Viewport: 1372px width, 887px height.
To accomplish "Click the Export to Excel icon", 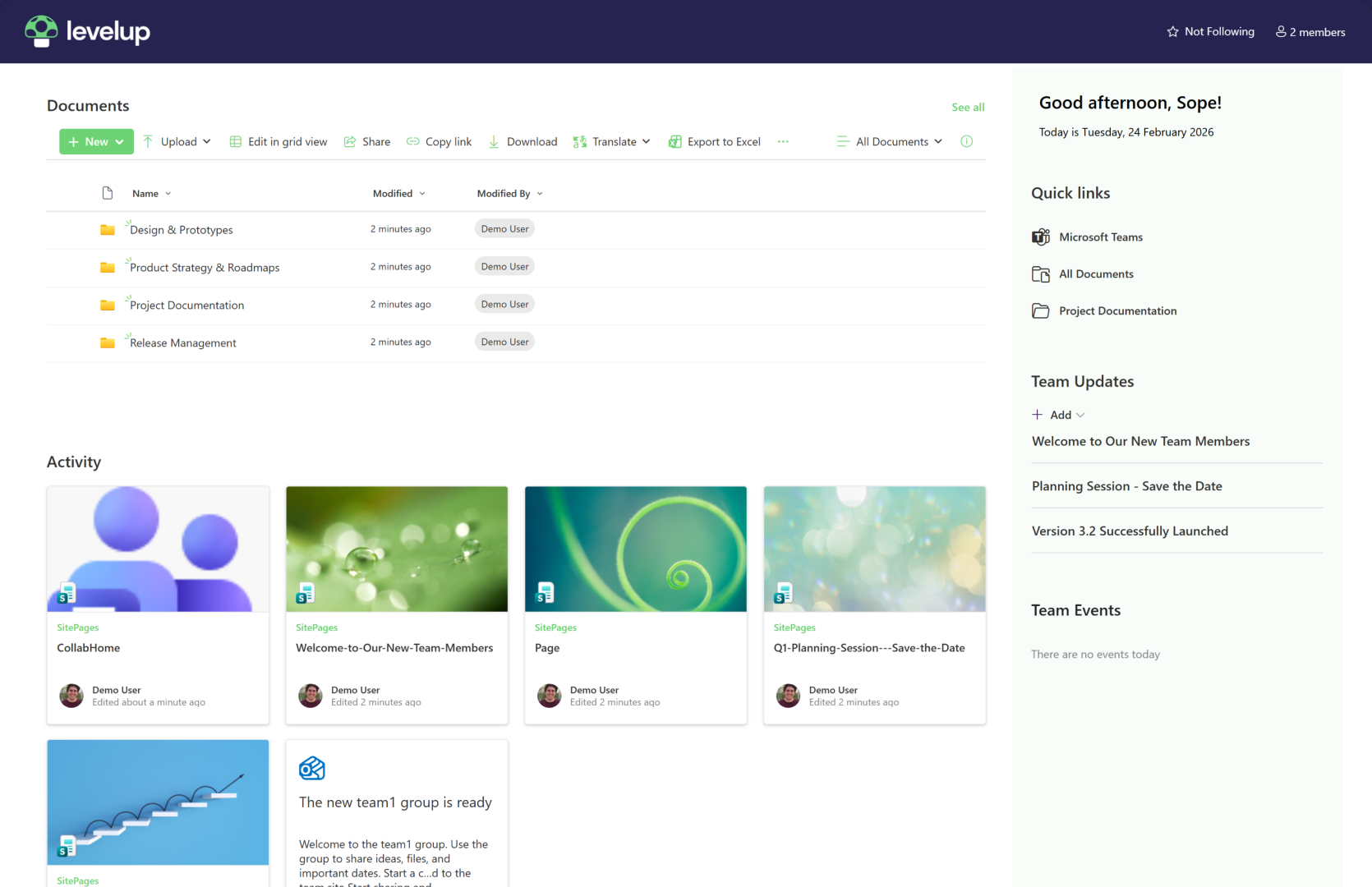I will coord(675,141).
